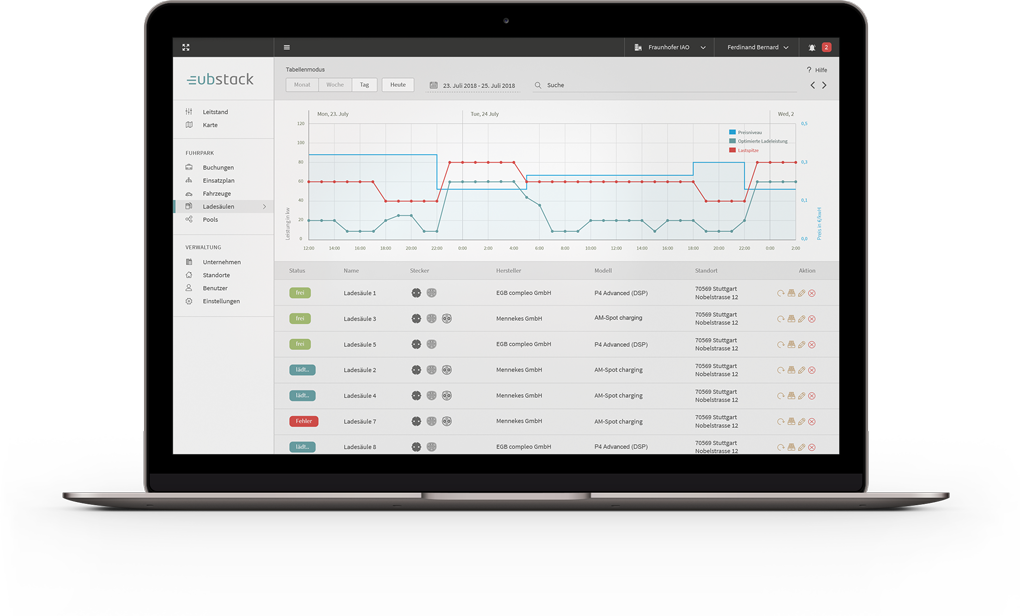Expand the Ladesäulen chevron in sidebar
The height and width of the screenshot is (616, 1020).
264,207
